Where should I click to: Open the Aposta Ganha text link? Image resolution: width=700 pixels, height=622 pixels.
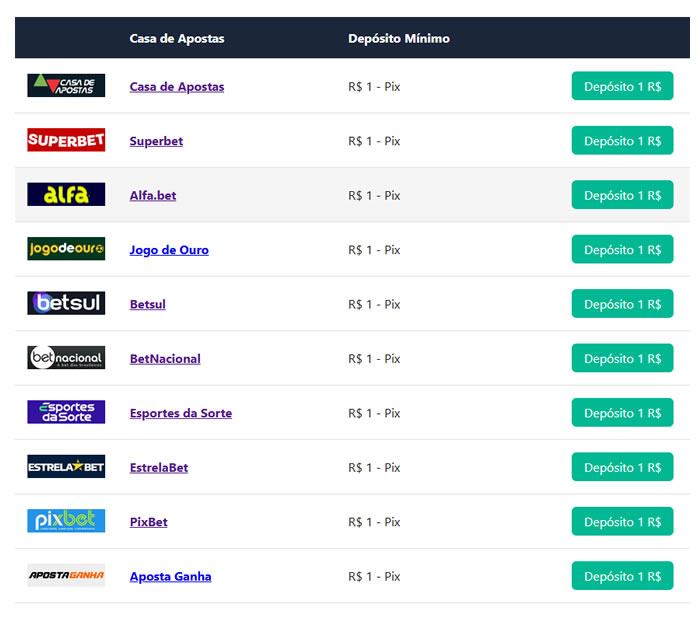(171, 577)
